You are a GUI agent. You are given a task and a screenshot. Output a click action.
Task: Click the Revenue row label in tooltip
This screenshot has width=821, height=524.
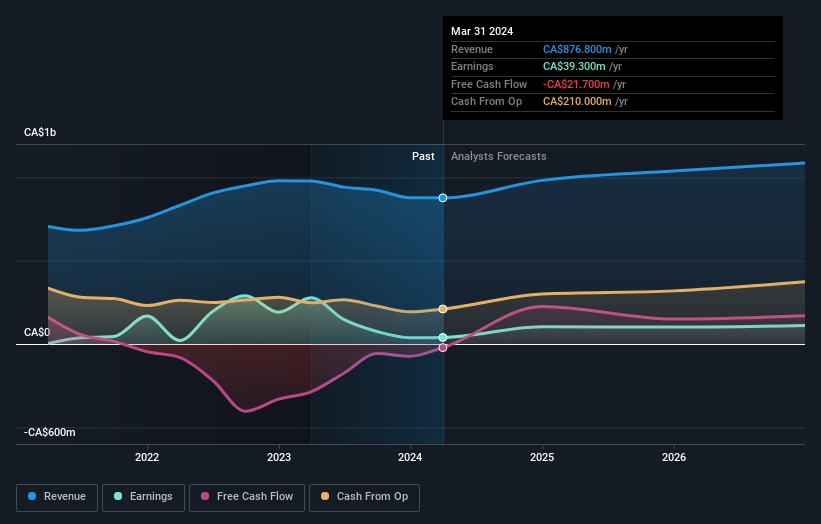[x=472, y=49]
